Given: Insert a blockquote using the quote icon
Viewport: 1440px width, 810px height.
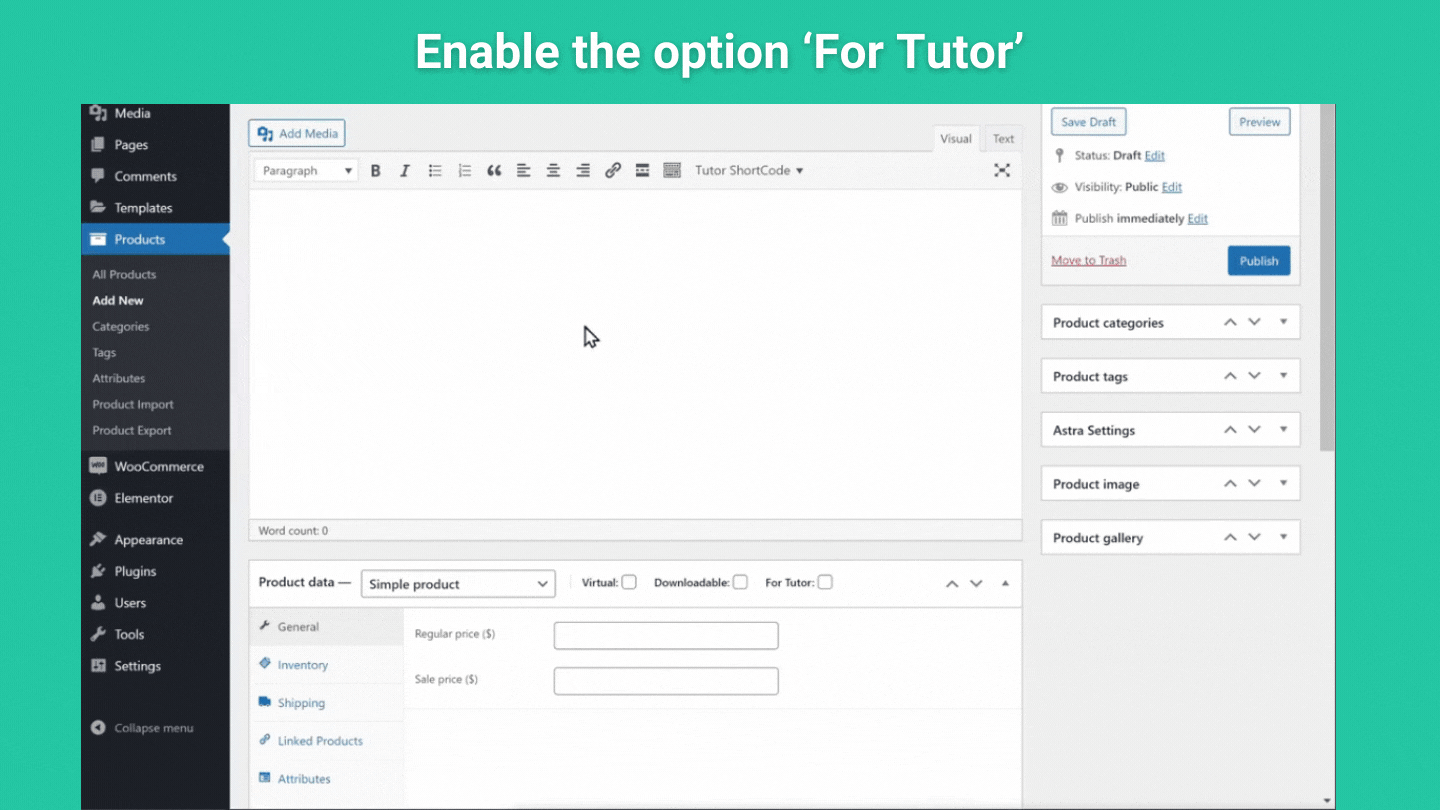Looking at the screenshot, I should 494,171.
